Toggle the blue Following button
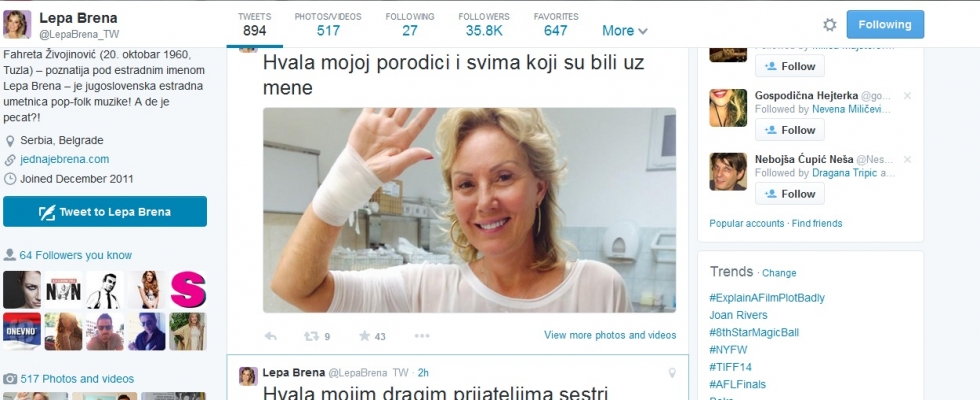 click(885, 24)
